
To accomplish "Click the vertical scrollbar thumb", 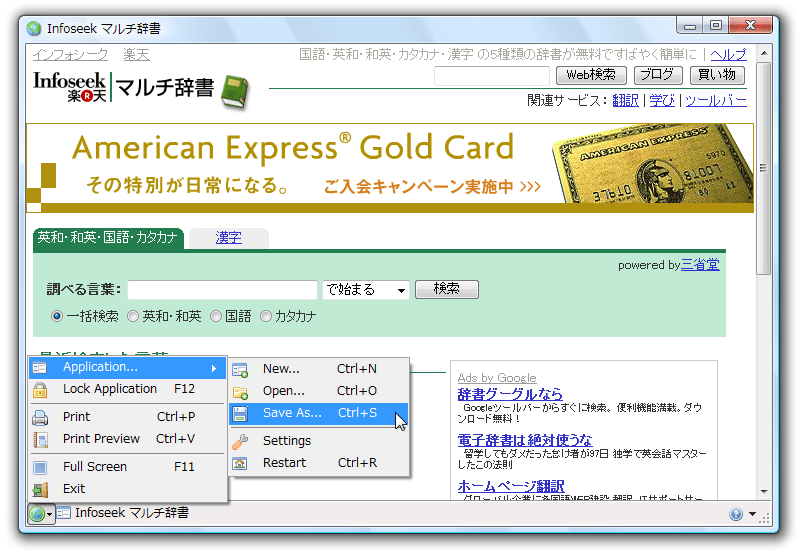I will (x=764, y=168).
